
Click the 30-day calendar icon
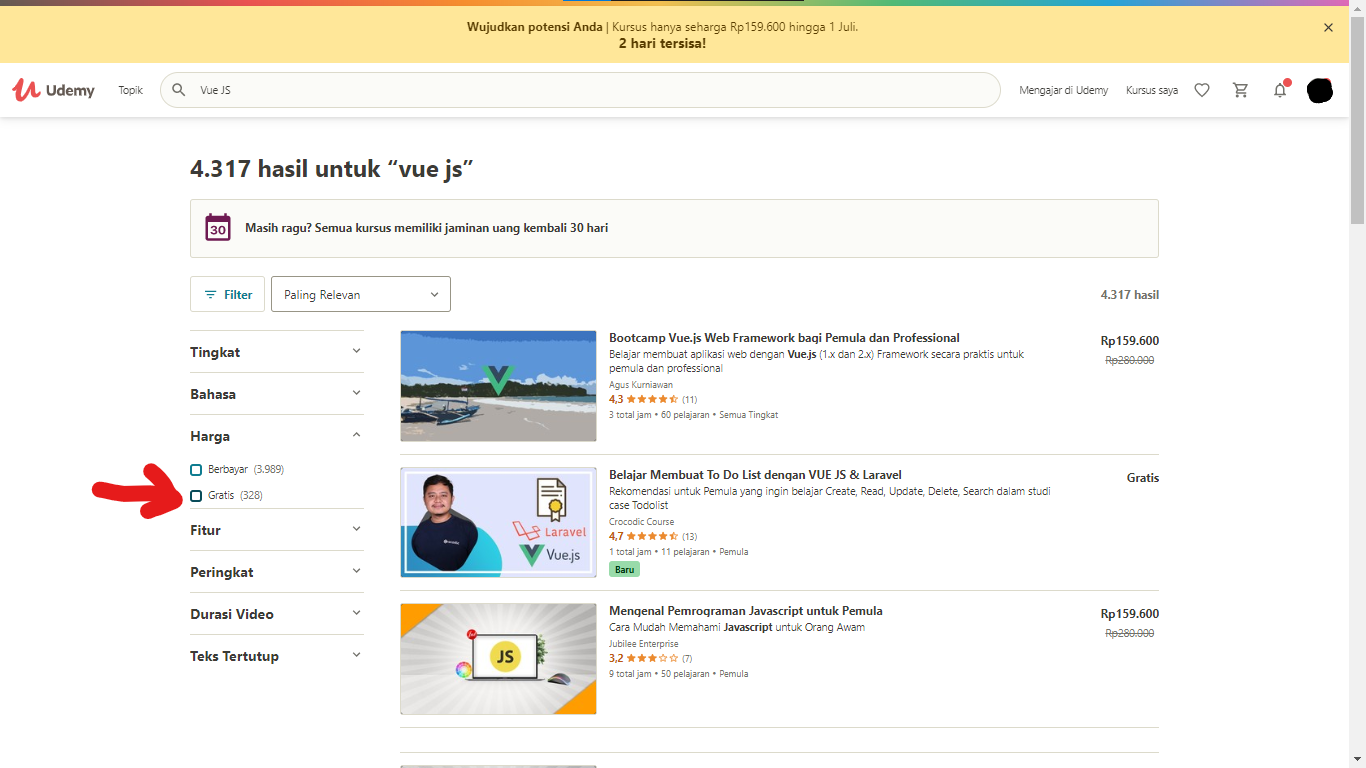tap(218, 228)
